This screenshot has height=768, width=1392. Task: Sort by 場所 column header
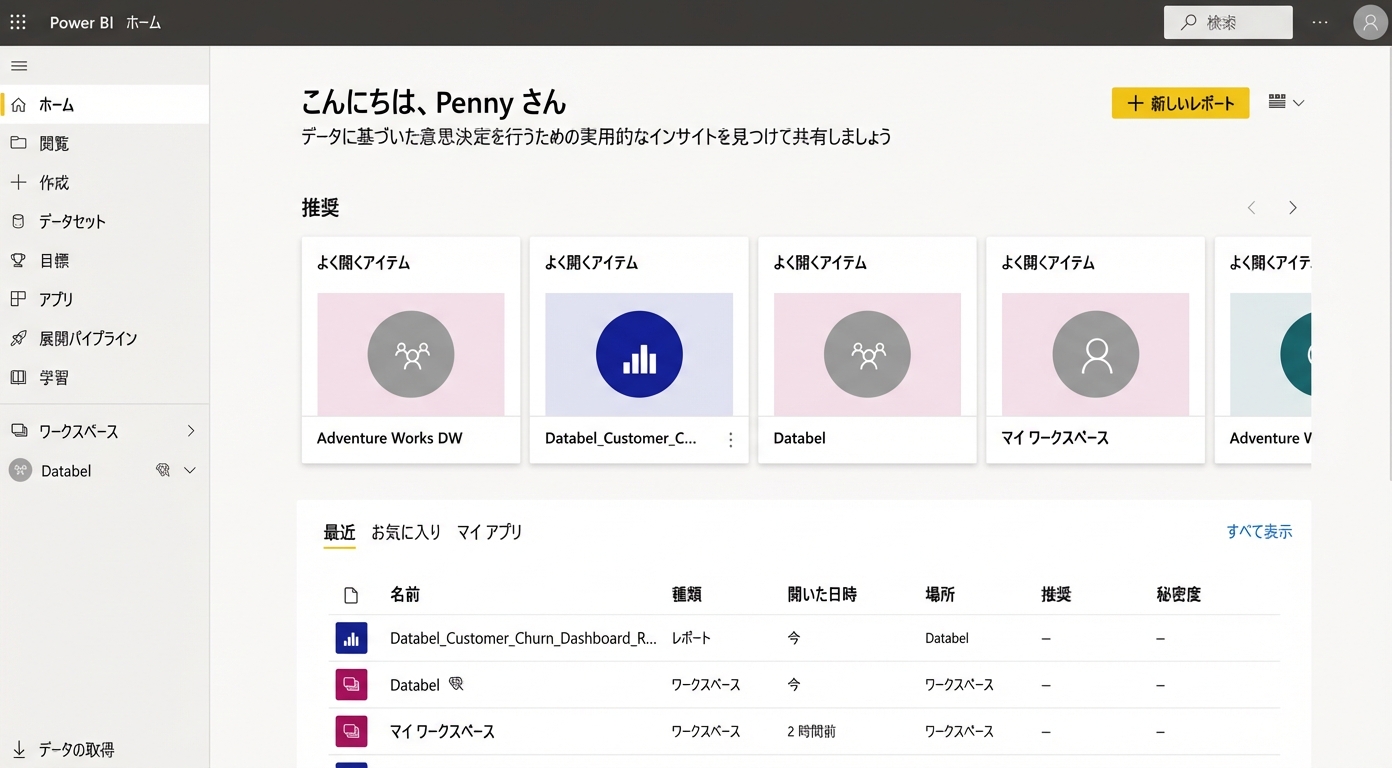pos(940,595)
